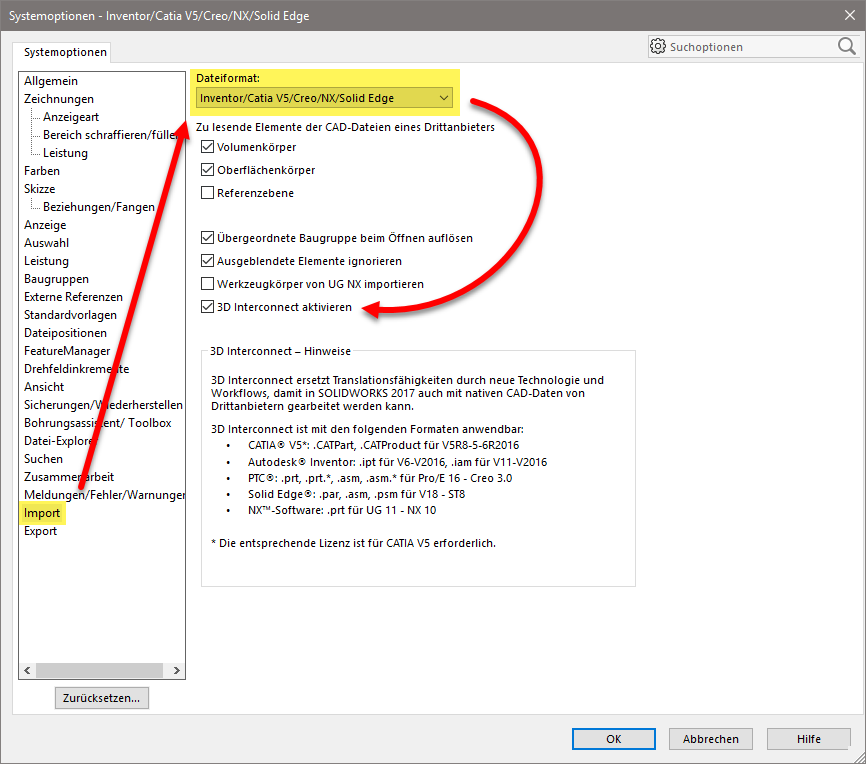The image size is (866, 764).
Task: Confirm with the OK button
Action: coord(614,739)
